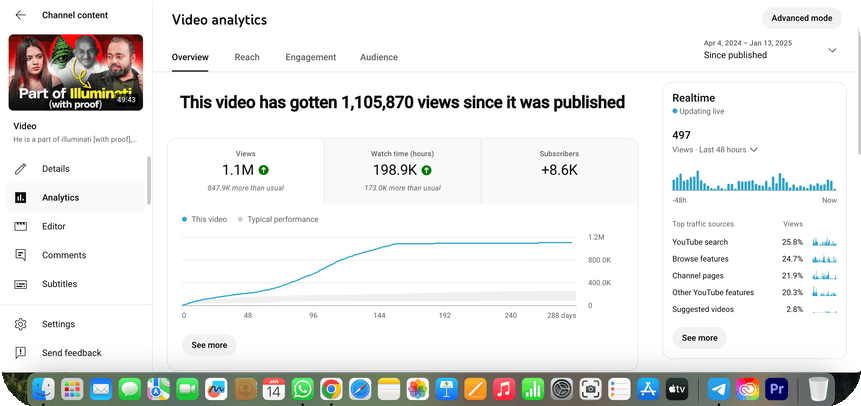
Task: Switch to the Engagement tab
Action: pos(310,57)
